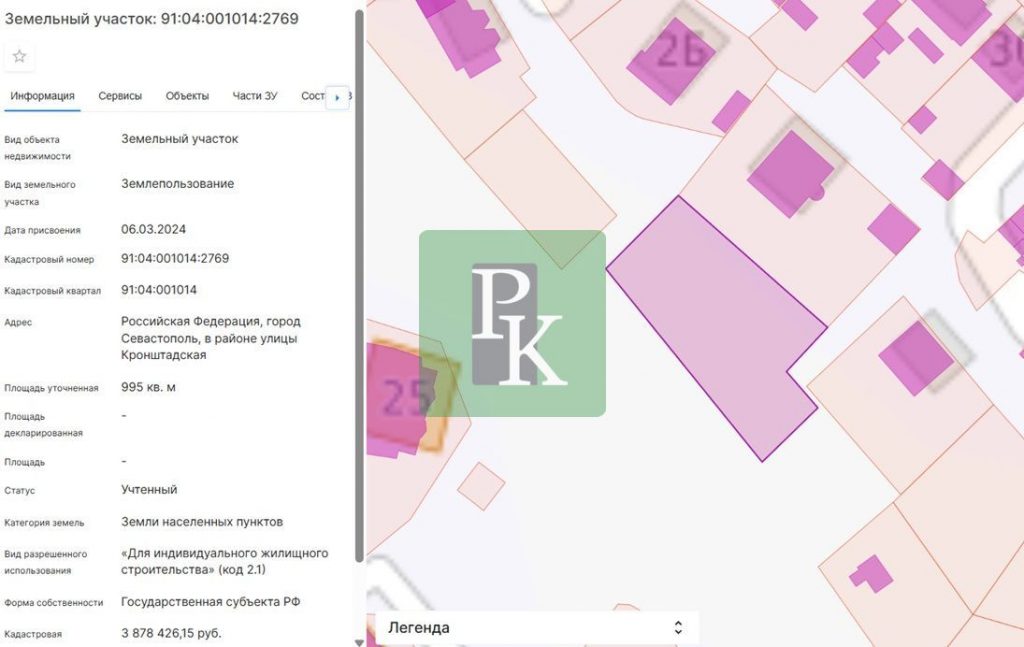Switch to the Сервисы tab
1024x647 pixels.
(x=120, y=96)
